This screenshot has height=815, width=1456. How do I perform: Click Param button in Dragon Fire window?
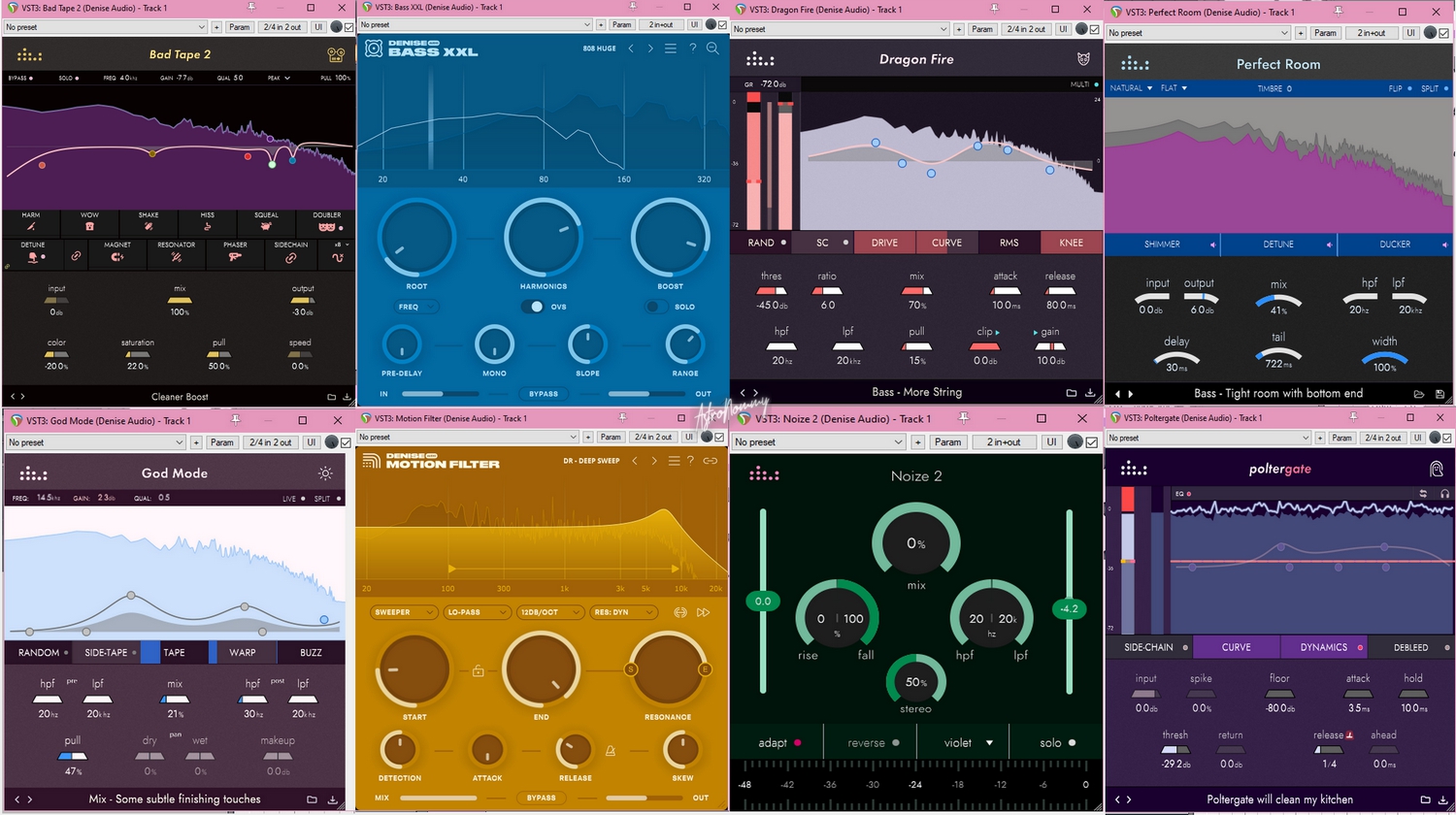pyautogui.click(x=982, y=29)
